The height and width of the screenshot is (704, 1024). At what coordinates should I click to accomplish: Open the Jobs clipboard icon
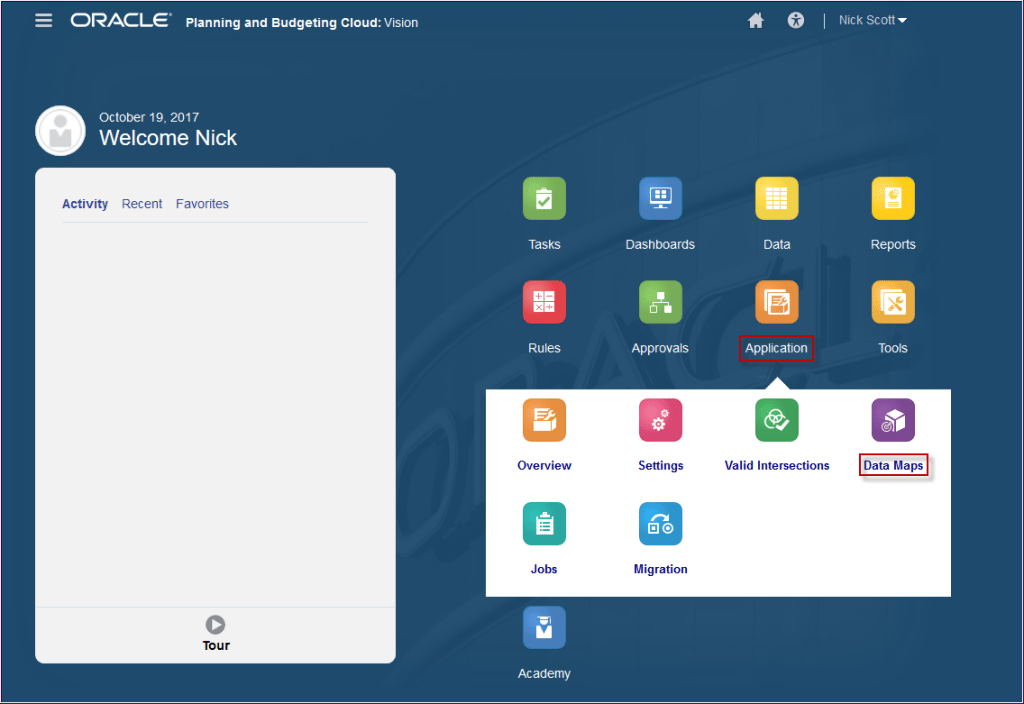[x=544, y=524]
